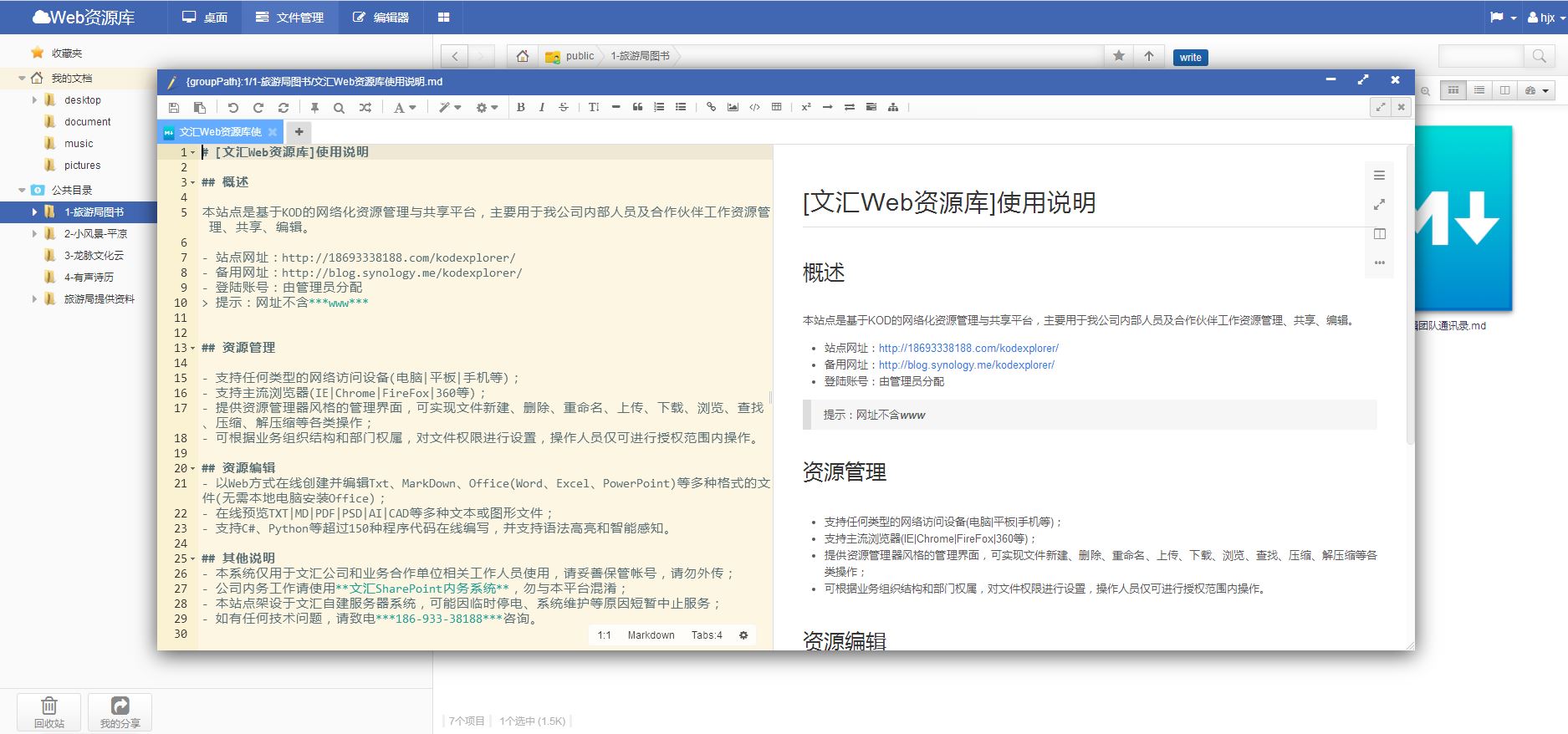
Task: Switch file manager to list view
Action: tap(1479, 90)
